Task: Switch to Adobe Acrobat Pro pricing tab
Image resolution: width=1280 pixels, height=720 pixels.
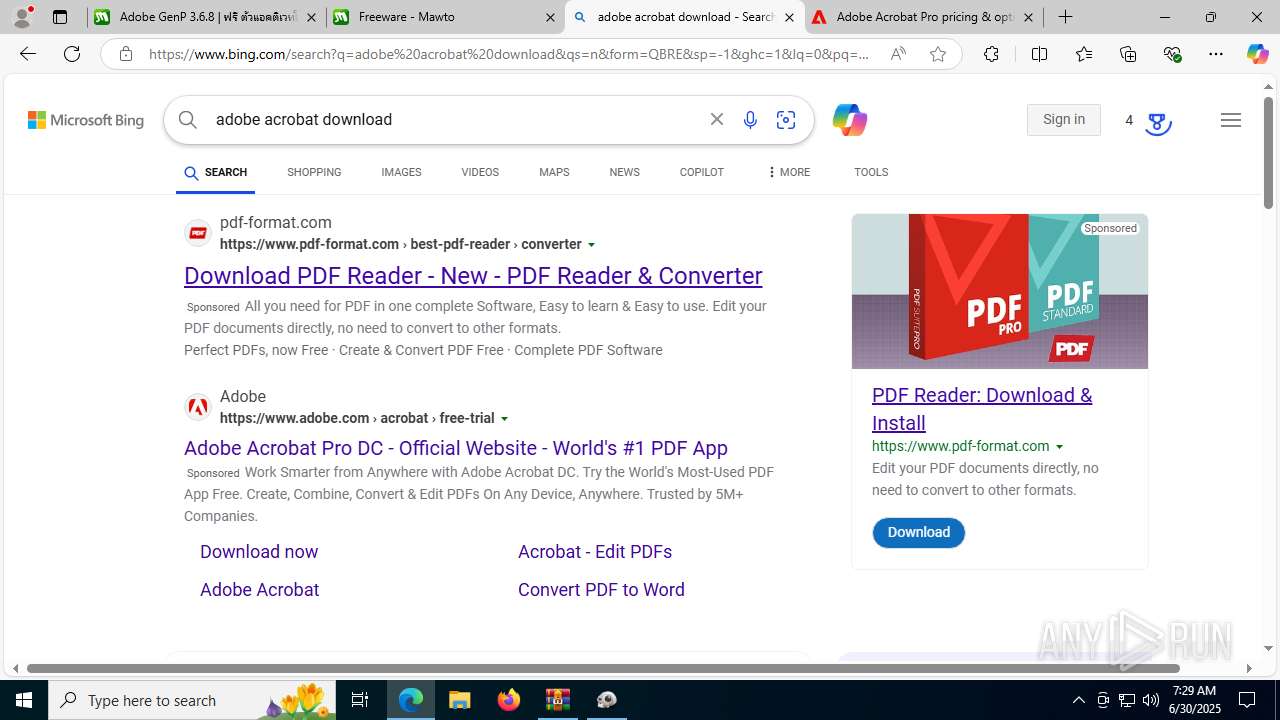Action: pyautogui.click(x=924, y=17)
